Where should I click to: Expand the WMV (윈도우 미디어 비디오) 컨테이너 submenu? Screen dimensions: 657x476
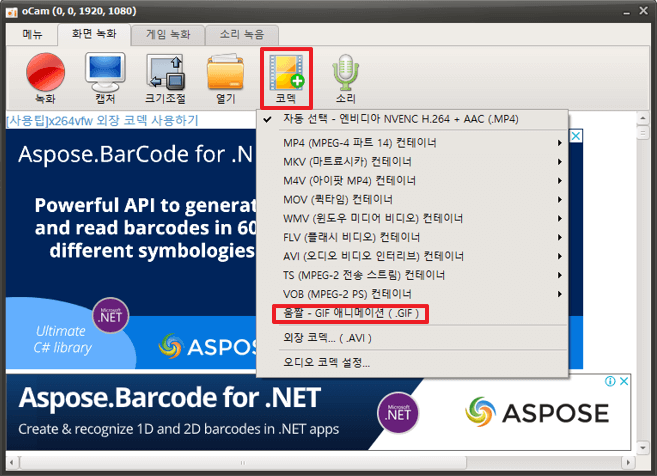(x=412, y=218)
